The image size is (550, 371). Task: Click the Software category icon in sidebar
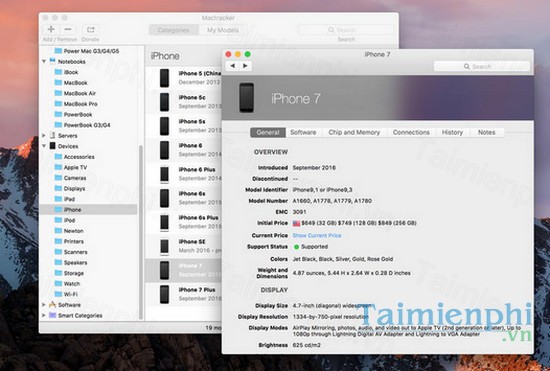[52, 304]
